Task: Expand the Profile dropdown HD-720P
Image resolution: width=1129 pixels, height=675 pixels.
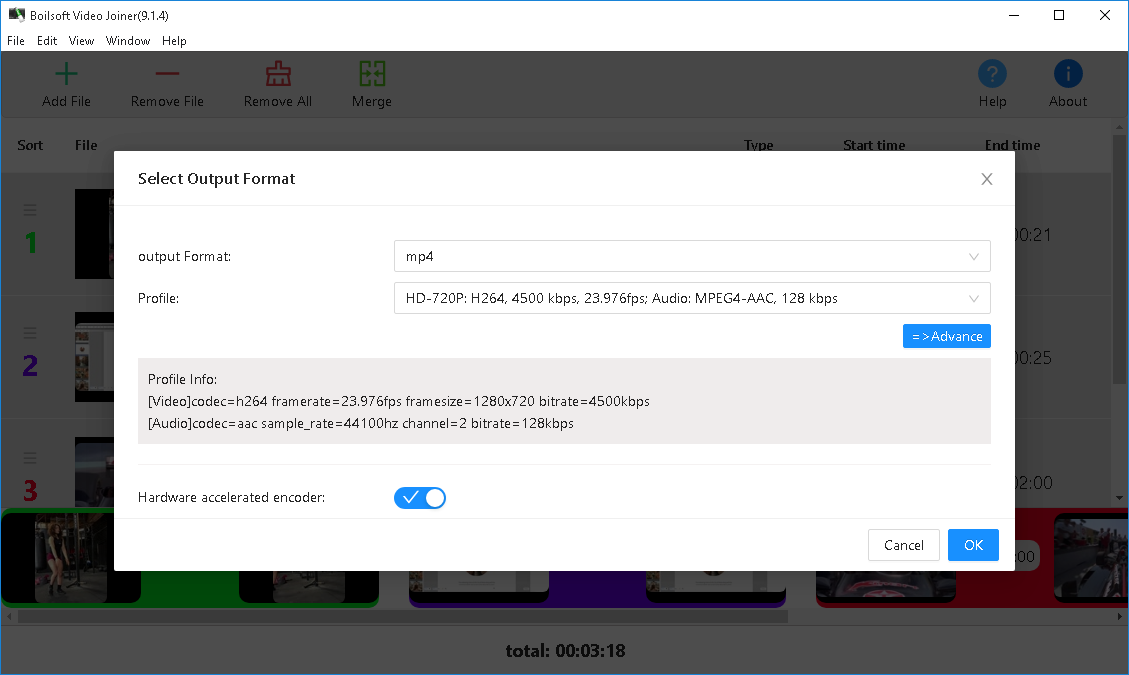Action: click(692, 298)
